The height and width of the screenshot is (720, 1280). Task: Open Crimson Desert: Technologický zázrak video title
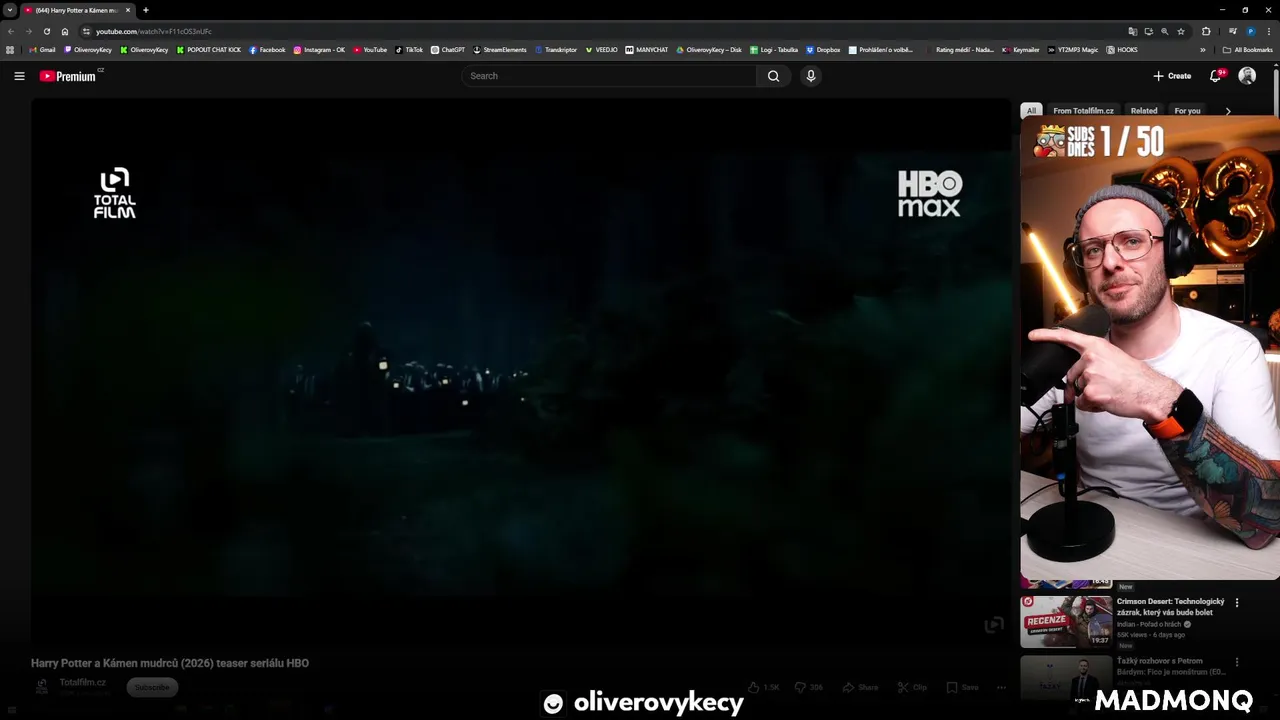point(1170,607)
